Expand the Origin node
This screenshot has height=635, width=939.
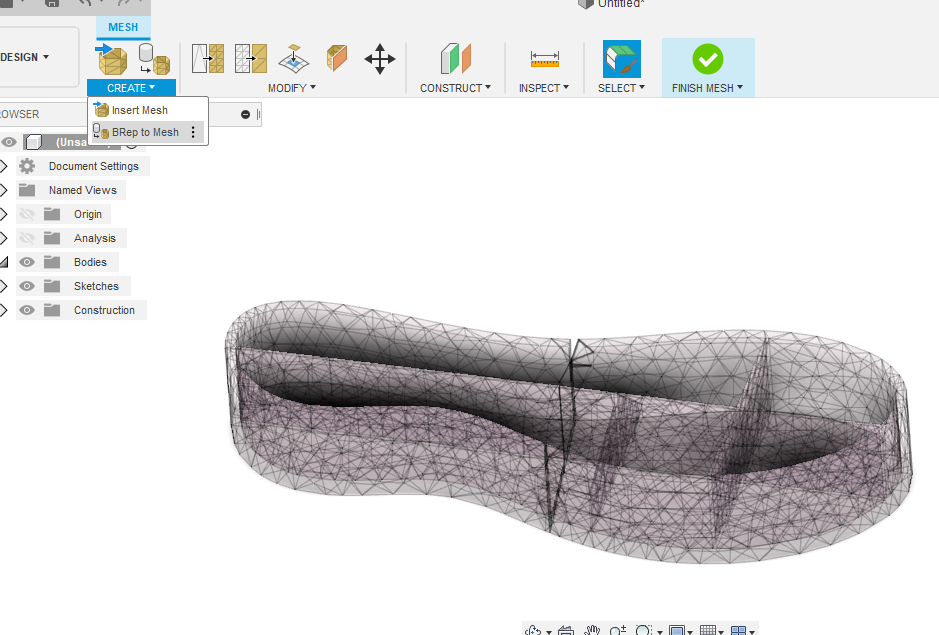(x=4, y=214)
